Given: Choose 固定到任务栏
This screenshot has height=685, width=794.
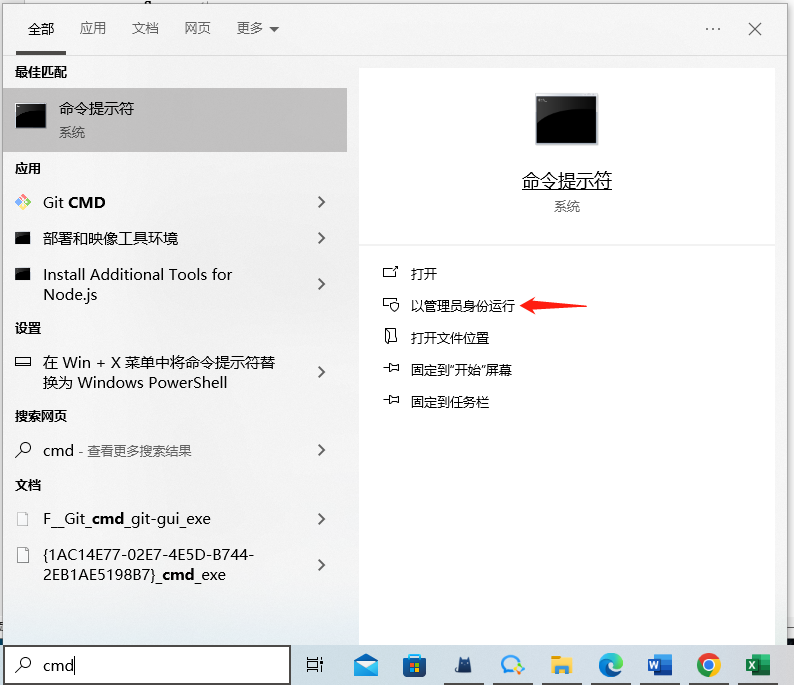Looking at the screenshot, I should tap(450, 402).
